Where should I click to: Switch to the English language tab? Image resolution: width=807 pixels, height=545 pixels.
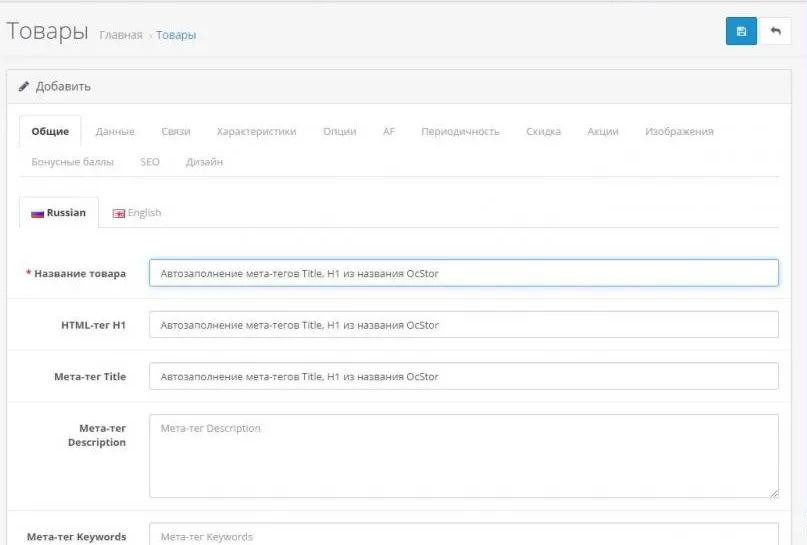coord(137,213)
